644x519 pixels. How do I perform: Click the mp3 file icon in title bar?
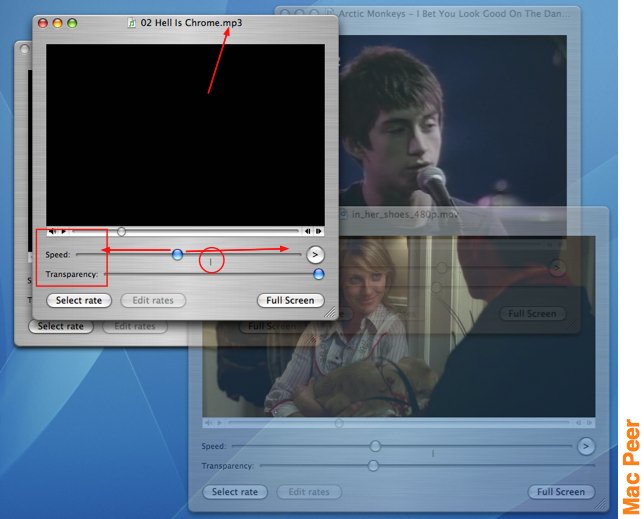[131, 23]
